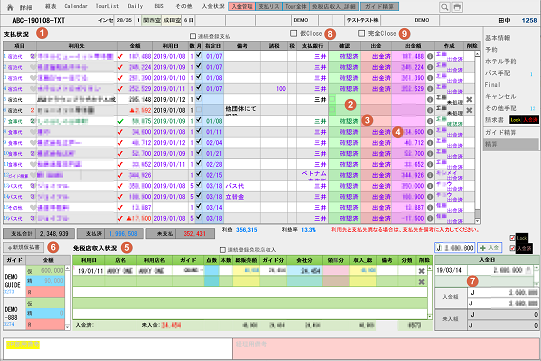Open バス手配 in the side panel

click(x=498, y=73)
